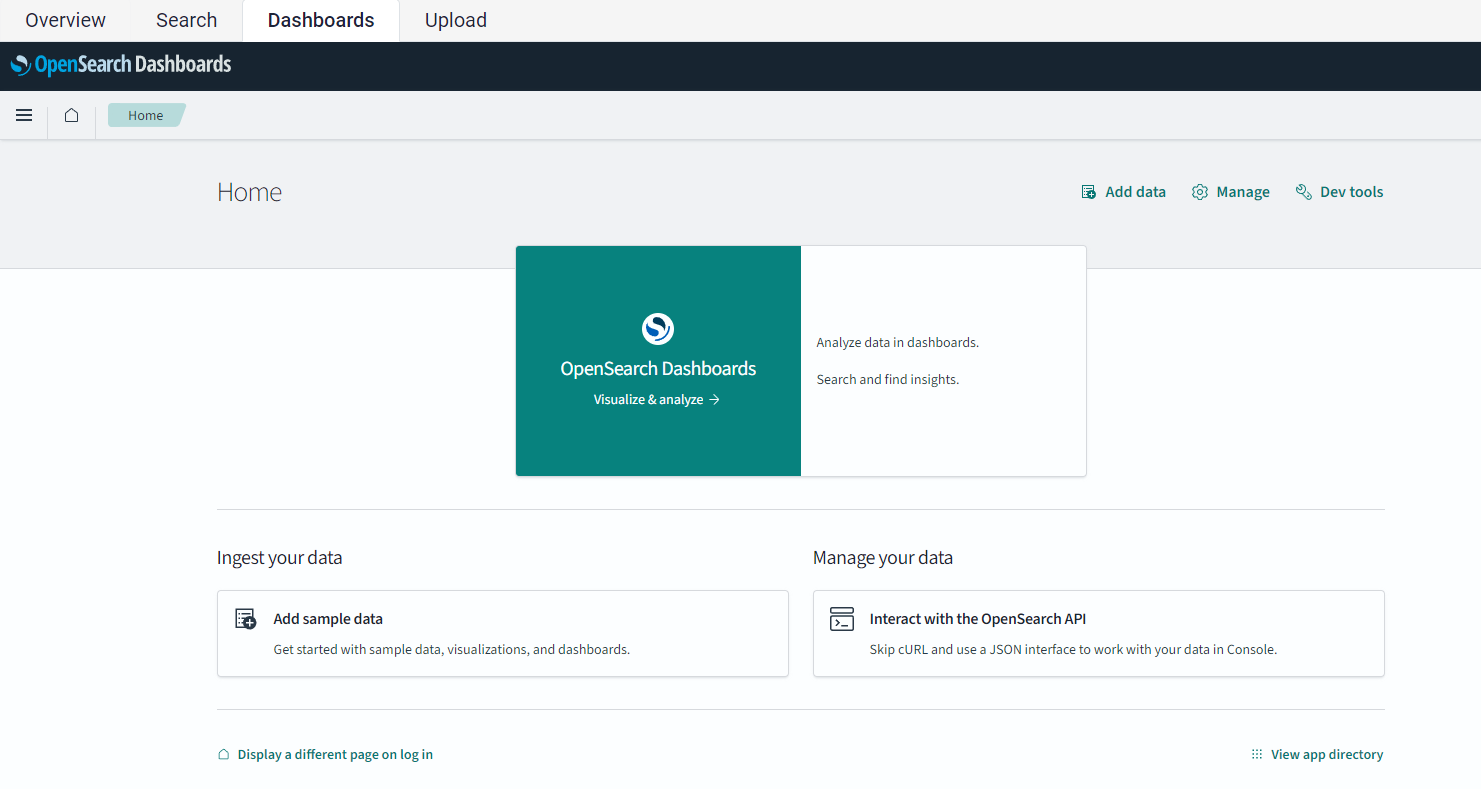Image resolution: width=1481 pixels, height=789 pixels.
Task: Click the 'Search and find insights.' text
Action: click(x=888, y=380)
